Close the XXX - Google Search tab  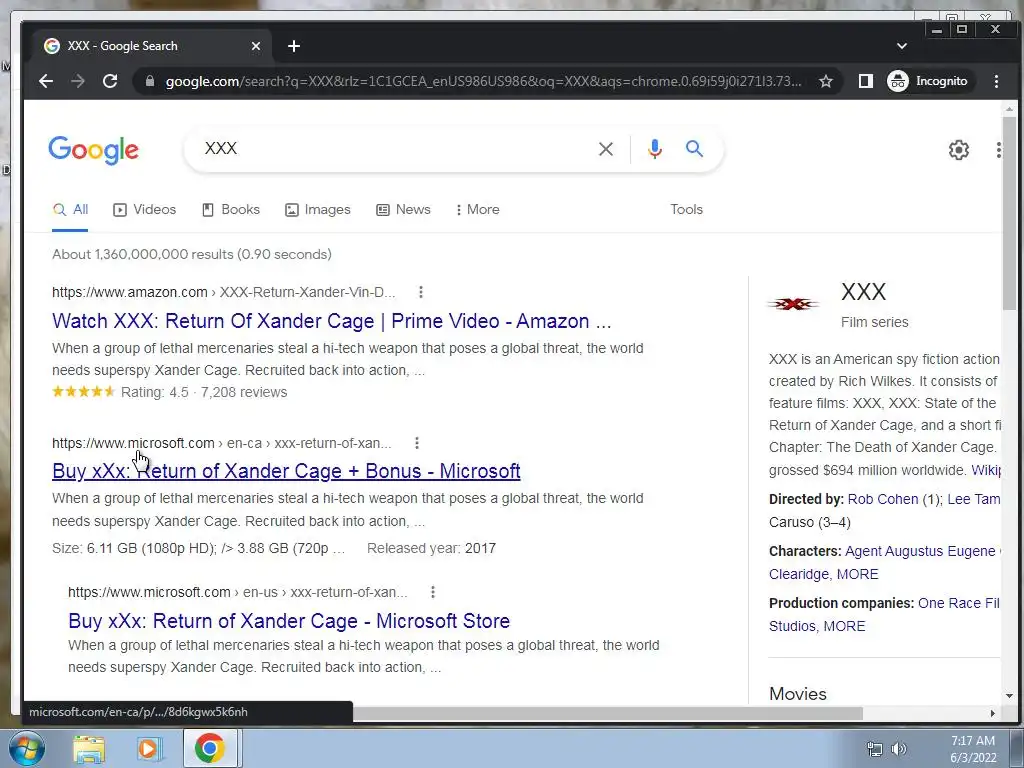[256, 46]
